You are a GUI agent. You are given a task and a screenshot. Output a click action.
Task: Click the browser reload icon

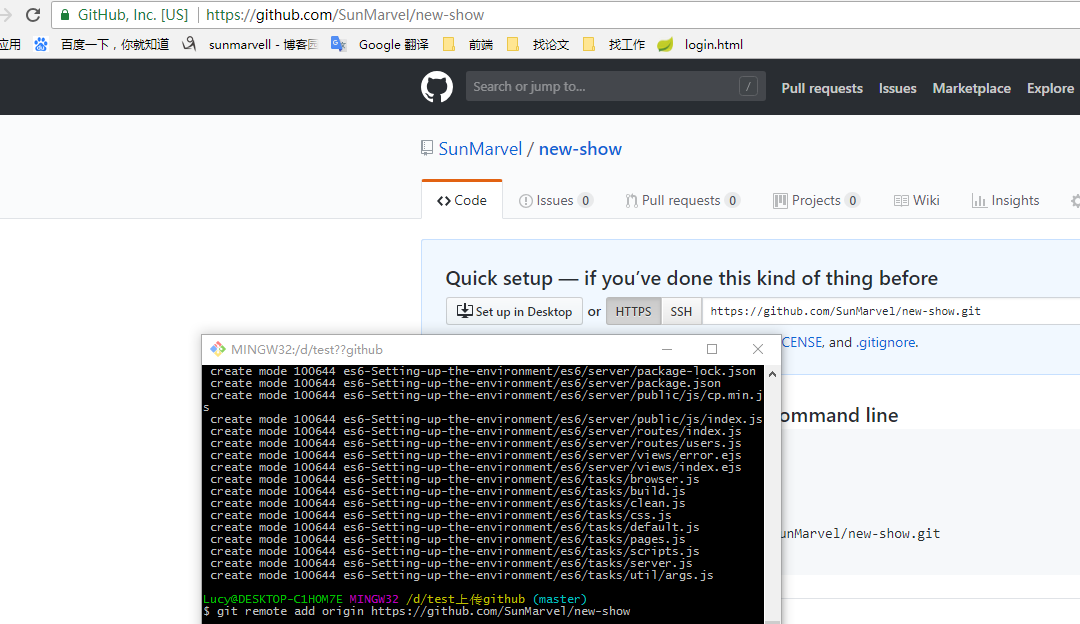(32, 14)
